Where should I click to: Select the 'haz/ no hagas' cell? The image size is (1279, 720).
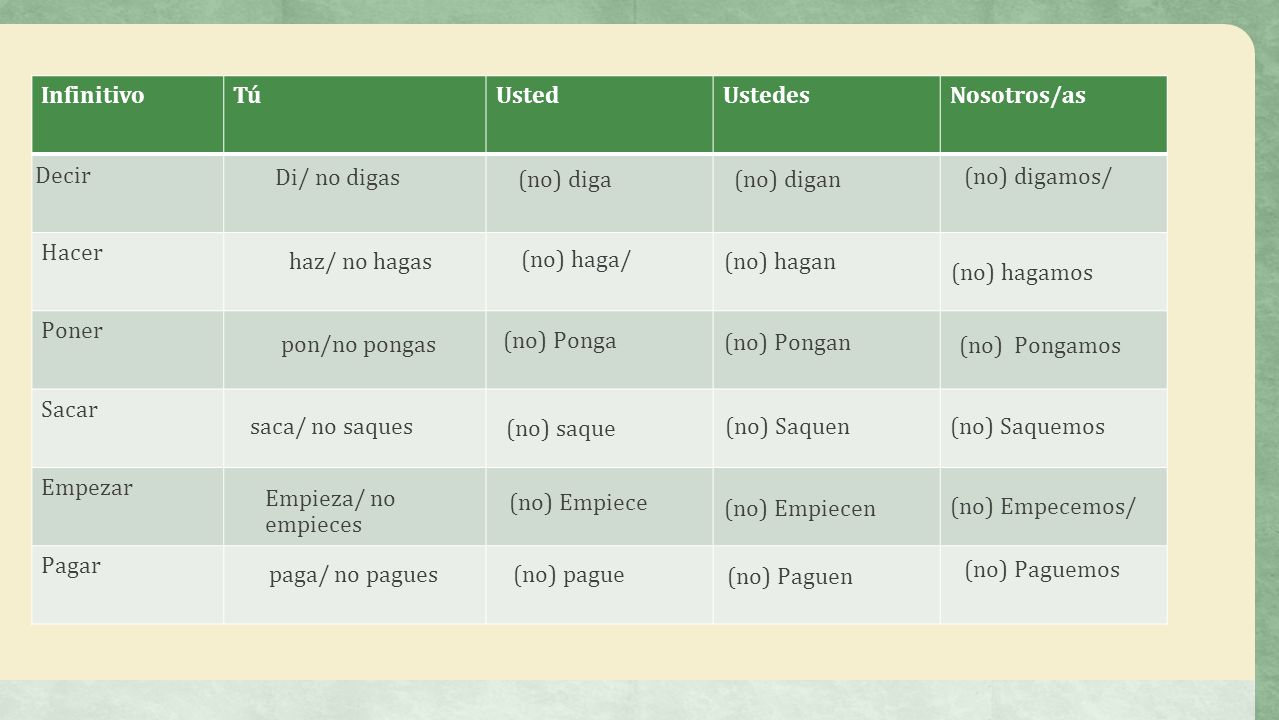point(360,262)
